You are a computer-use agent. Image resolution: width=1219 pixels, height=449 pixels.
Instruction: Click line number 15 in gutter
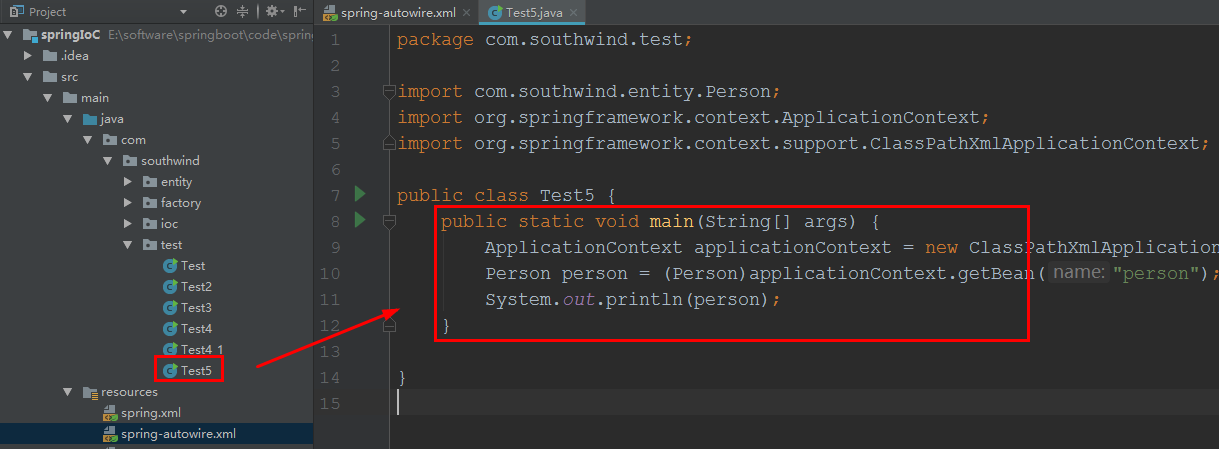point(331,404)
